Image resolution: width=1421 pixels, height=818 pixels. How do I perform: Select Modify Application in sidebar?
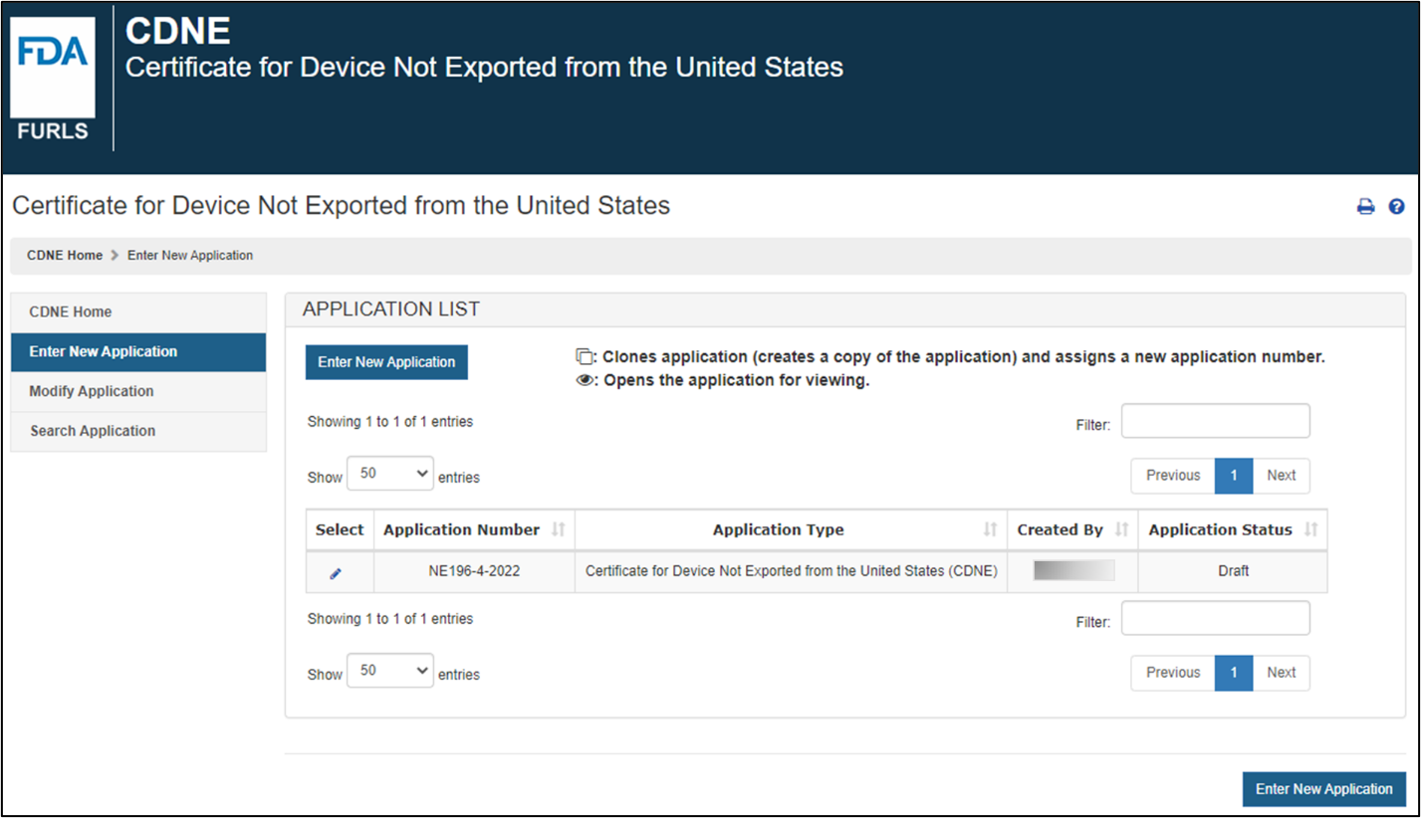pos(92,392)
